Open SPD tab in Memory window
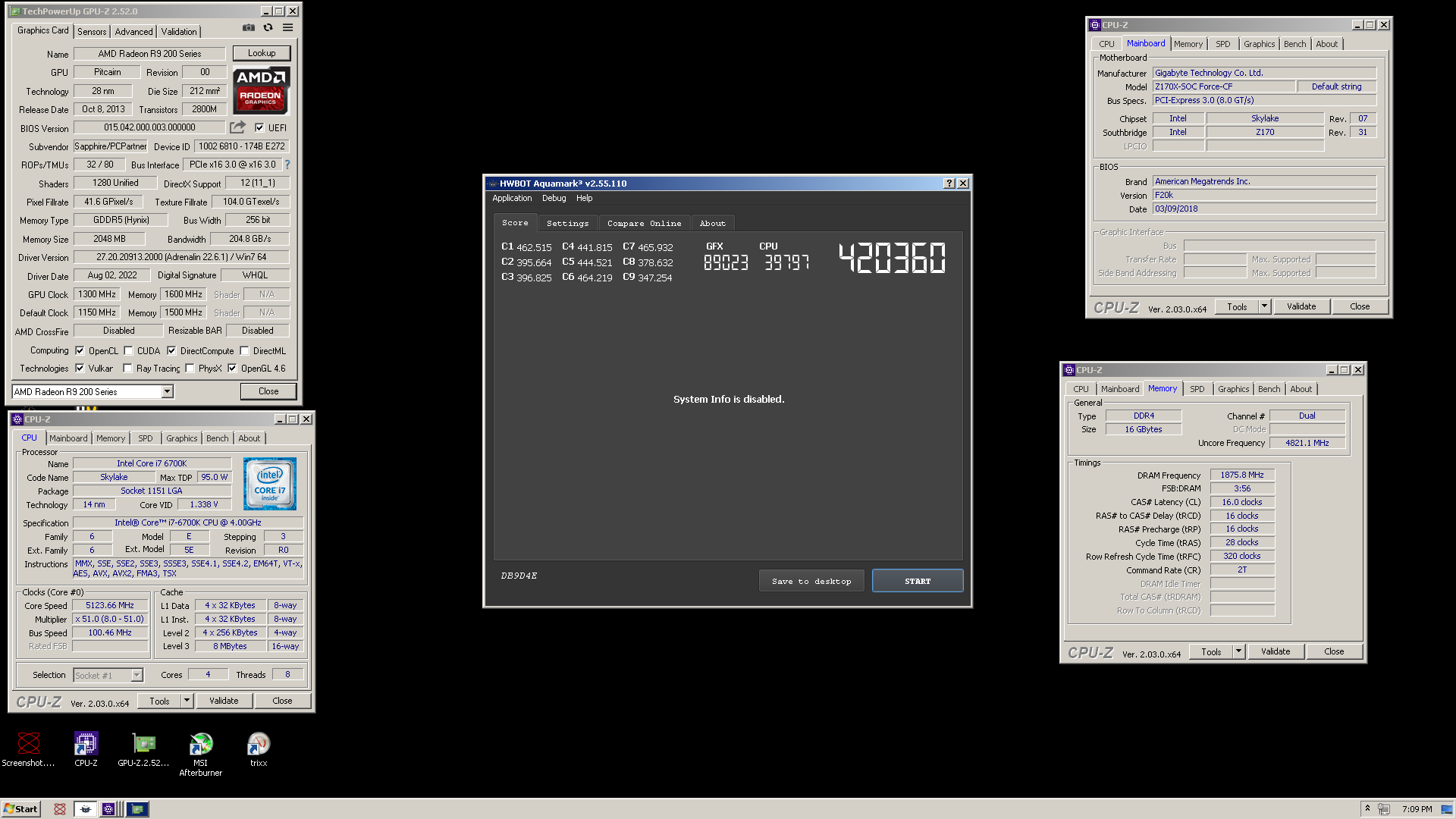Image resolution: width=1456 pixels, height=819 pixels. pyautogui.click(x=1197, y=389)
